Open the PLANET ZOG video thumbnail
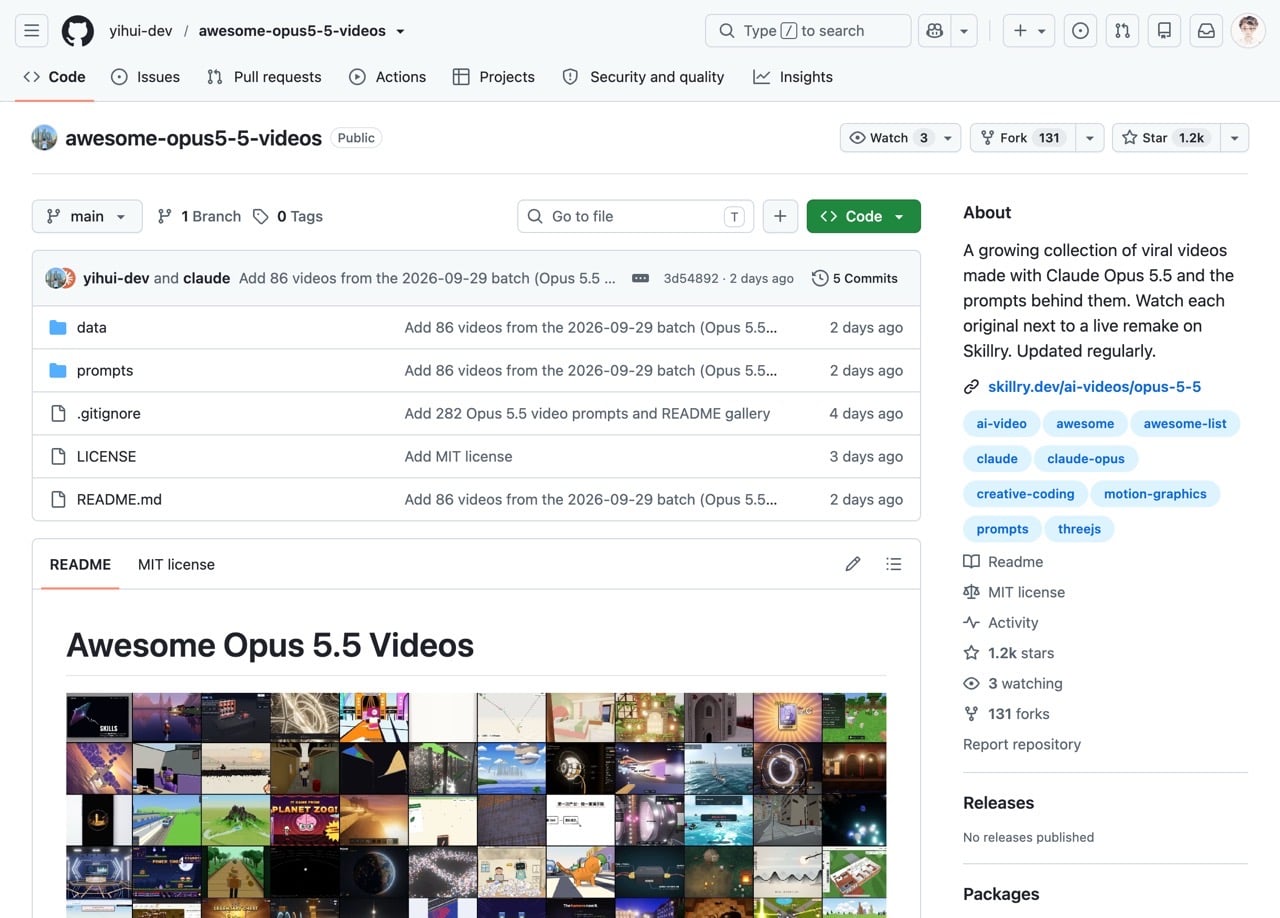The width and height of the screenshot is (1280, 918). 304,820
